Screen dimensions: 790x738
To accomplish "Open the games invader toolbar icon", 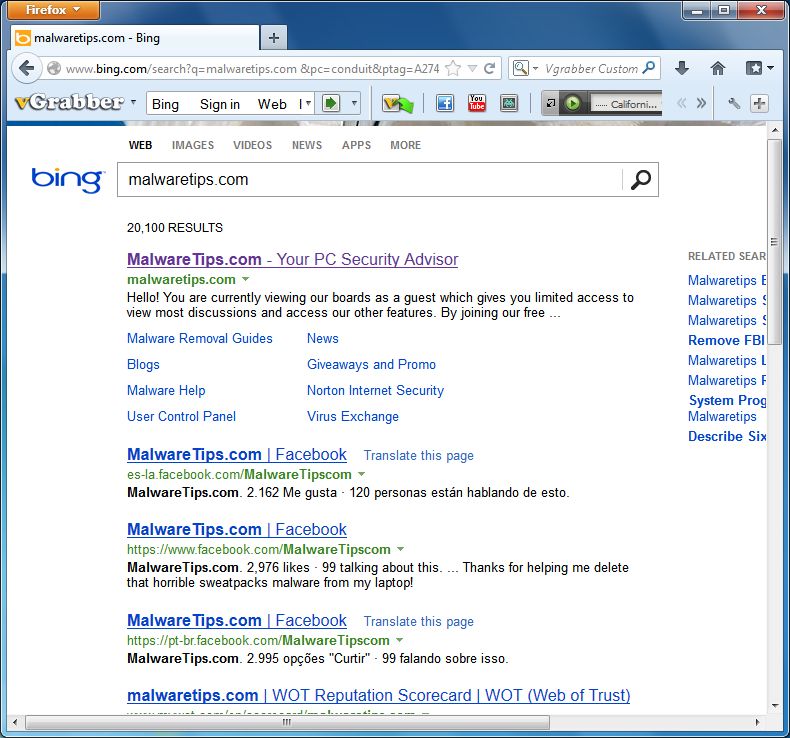I will [509, 104].
